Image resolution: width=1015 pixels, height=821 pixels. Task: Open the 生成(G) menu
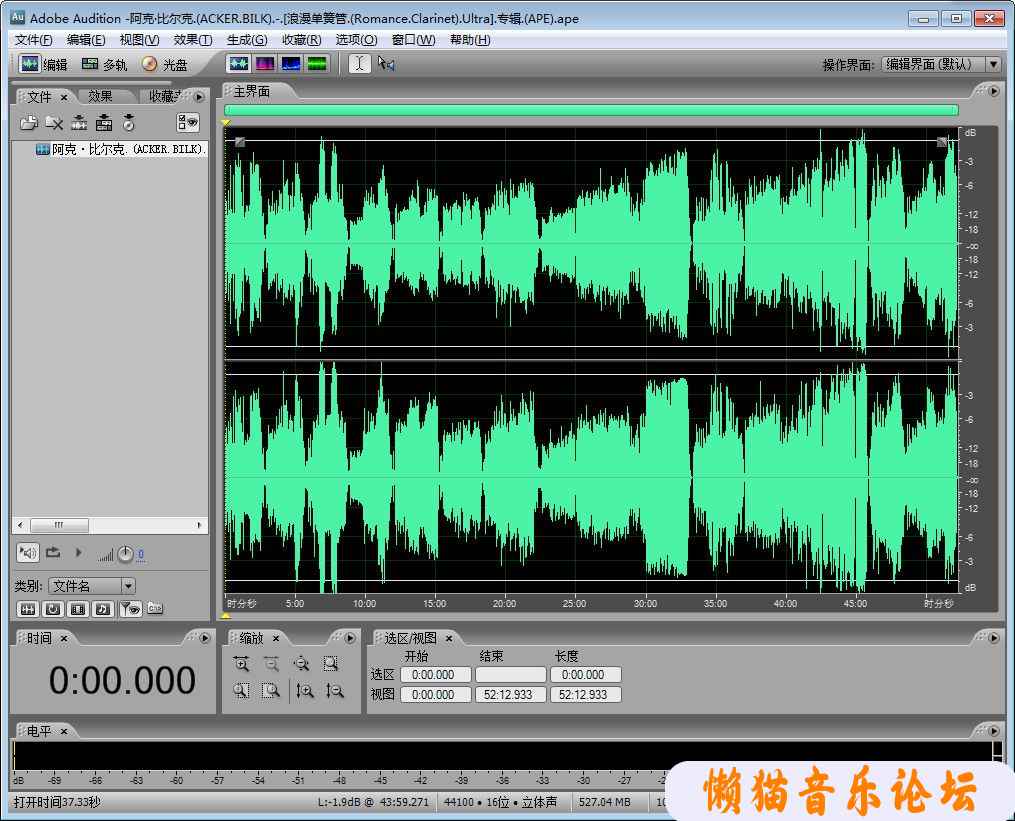[x=247, y=40]
